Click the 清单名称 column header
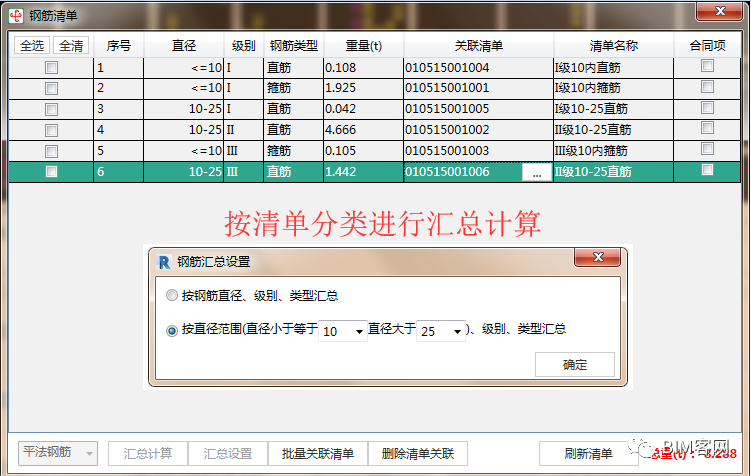Image resolution: width=751 pixels, height=476 pixels. click(614, 46)
